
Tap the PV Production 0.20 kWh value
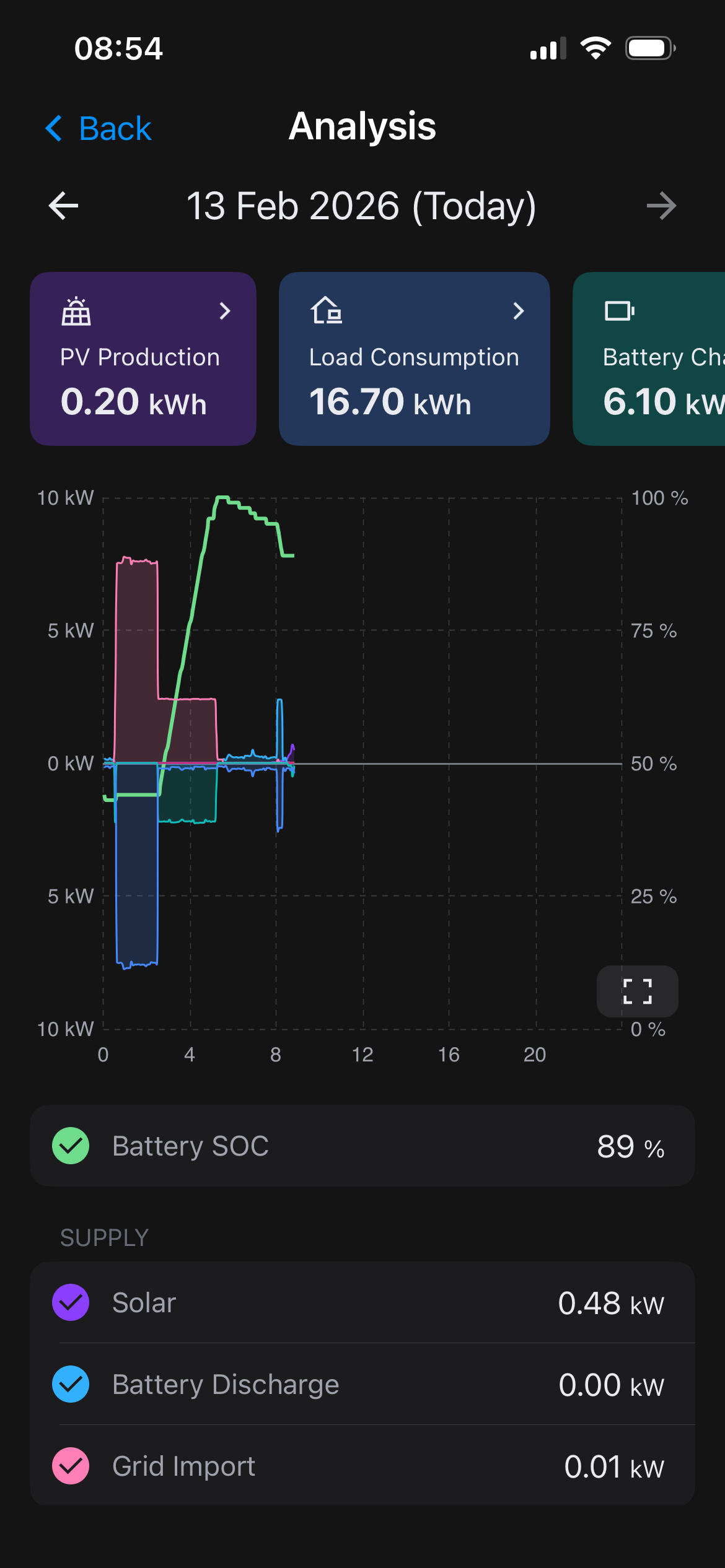pyautogui.click(x=133, y=402)
